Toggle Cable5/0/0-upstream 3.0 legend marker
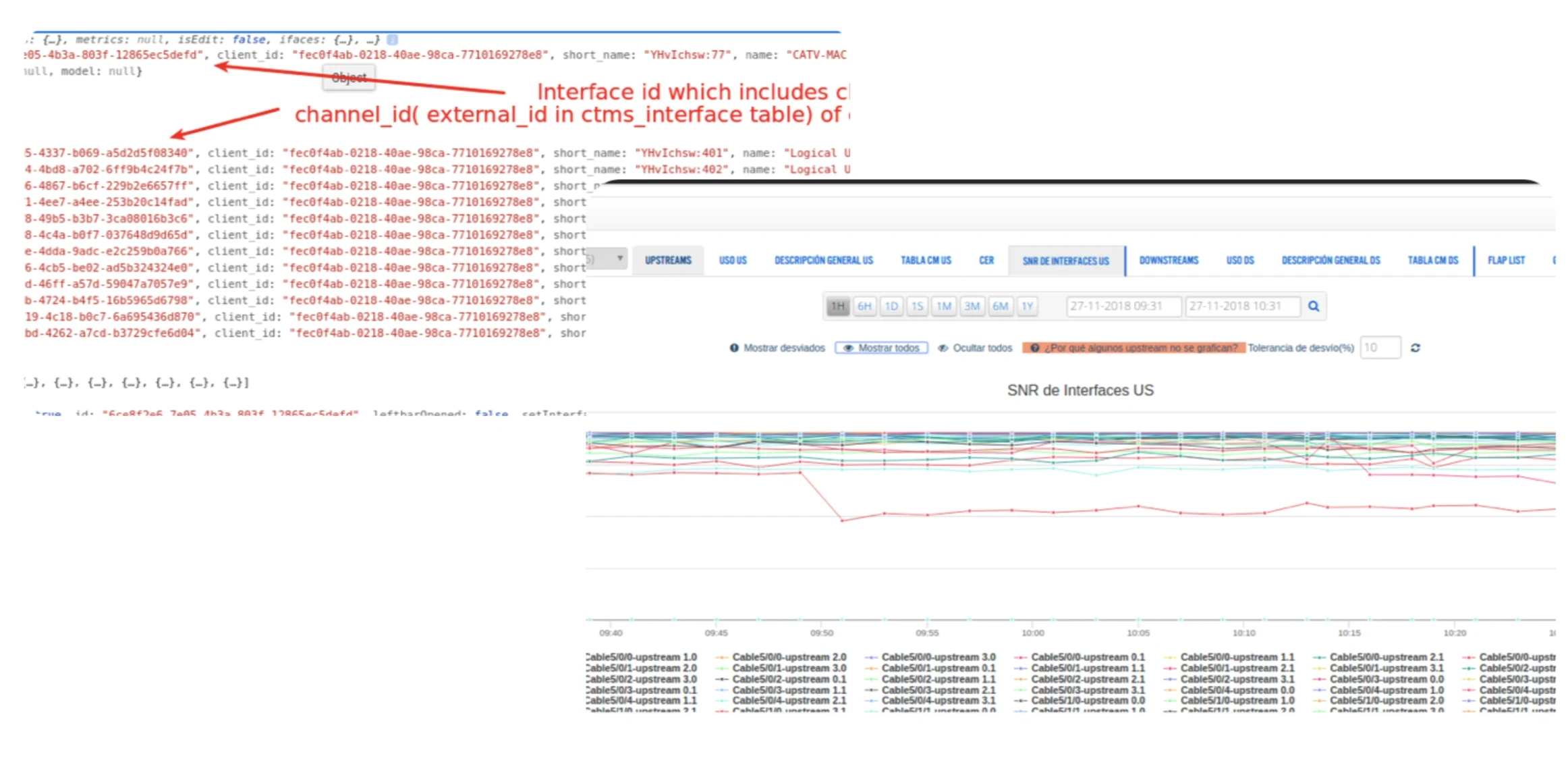Image resolution: width=1568 pixels, height=771 pixels. (x=871, y=657)
